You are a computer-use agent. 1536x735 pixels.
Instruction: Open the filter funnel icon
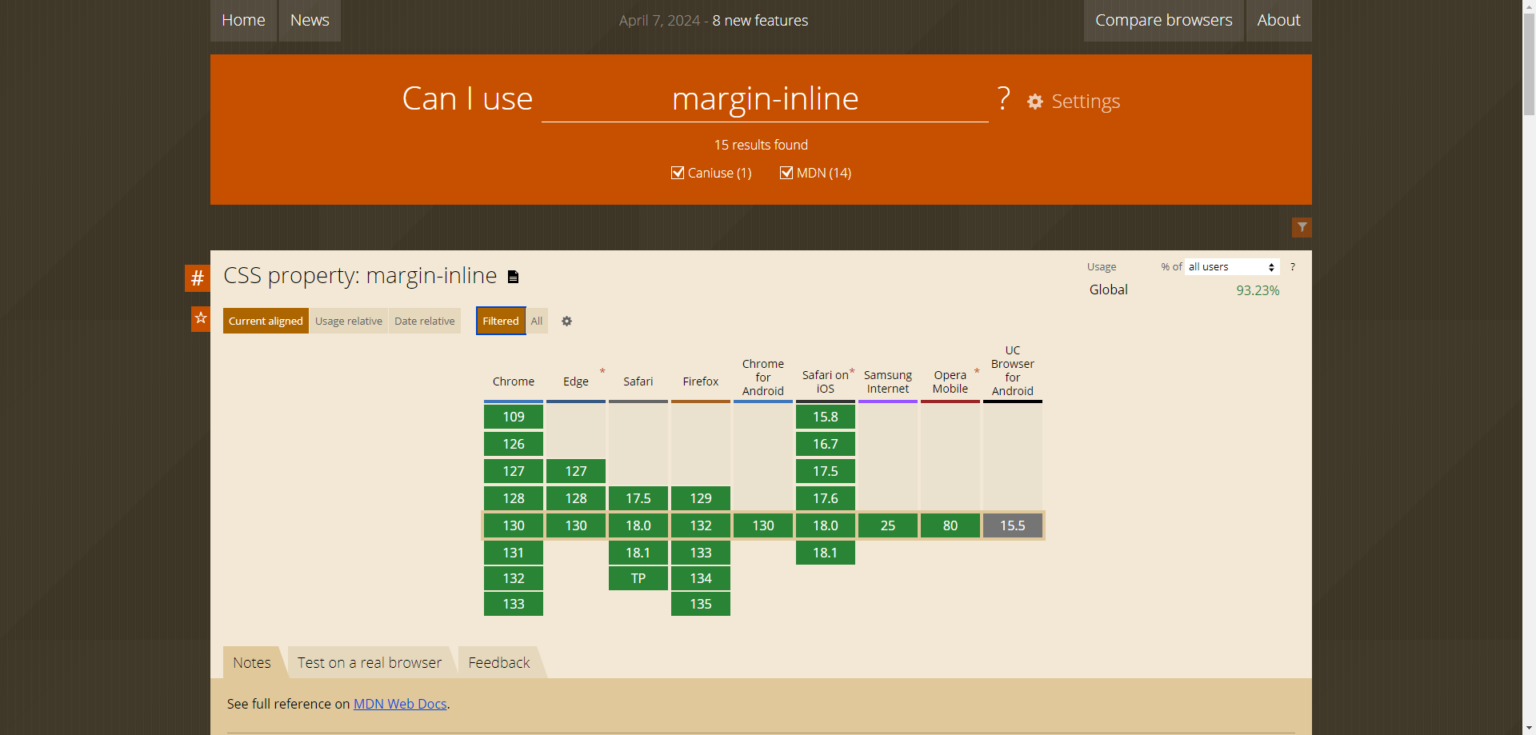pyautogui.click(x=1301, y=227)
